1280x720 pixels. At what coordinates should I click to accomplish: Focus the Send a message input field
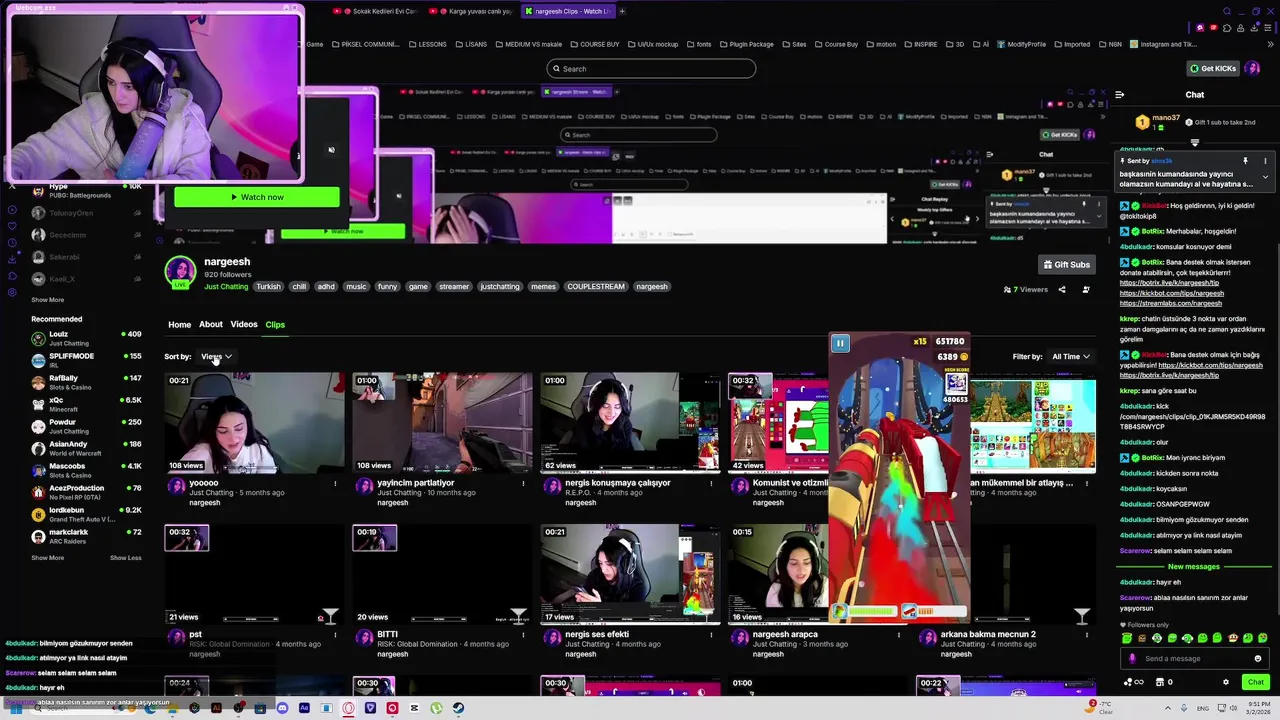(1193, 658)
